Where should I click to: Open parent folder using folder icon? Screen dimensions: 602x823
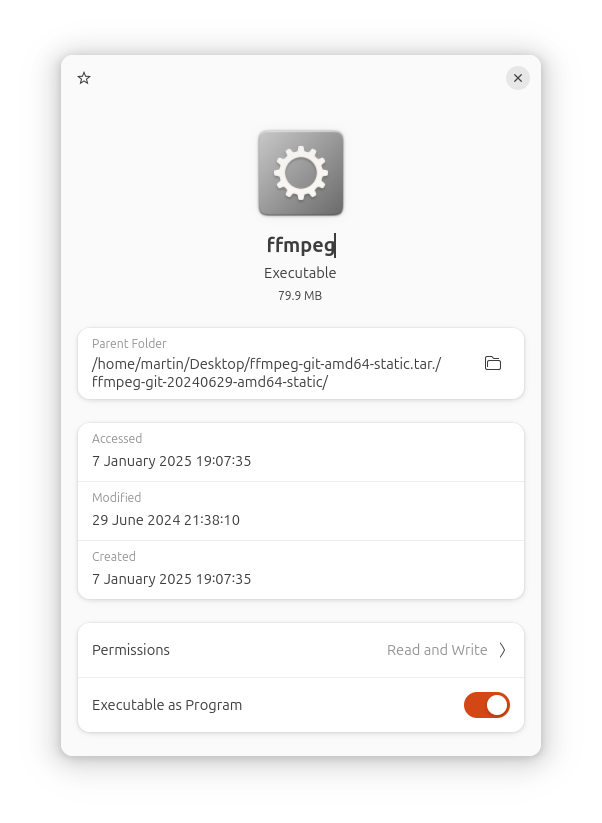pos(493,363)
